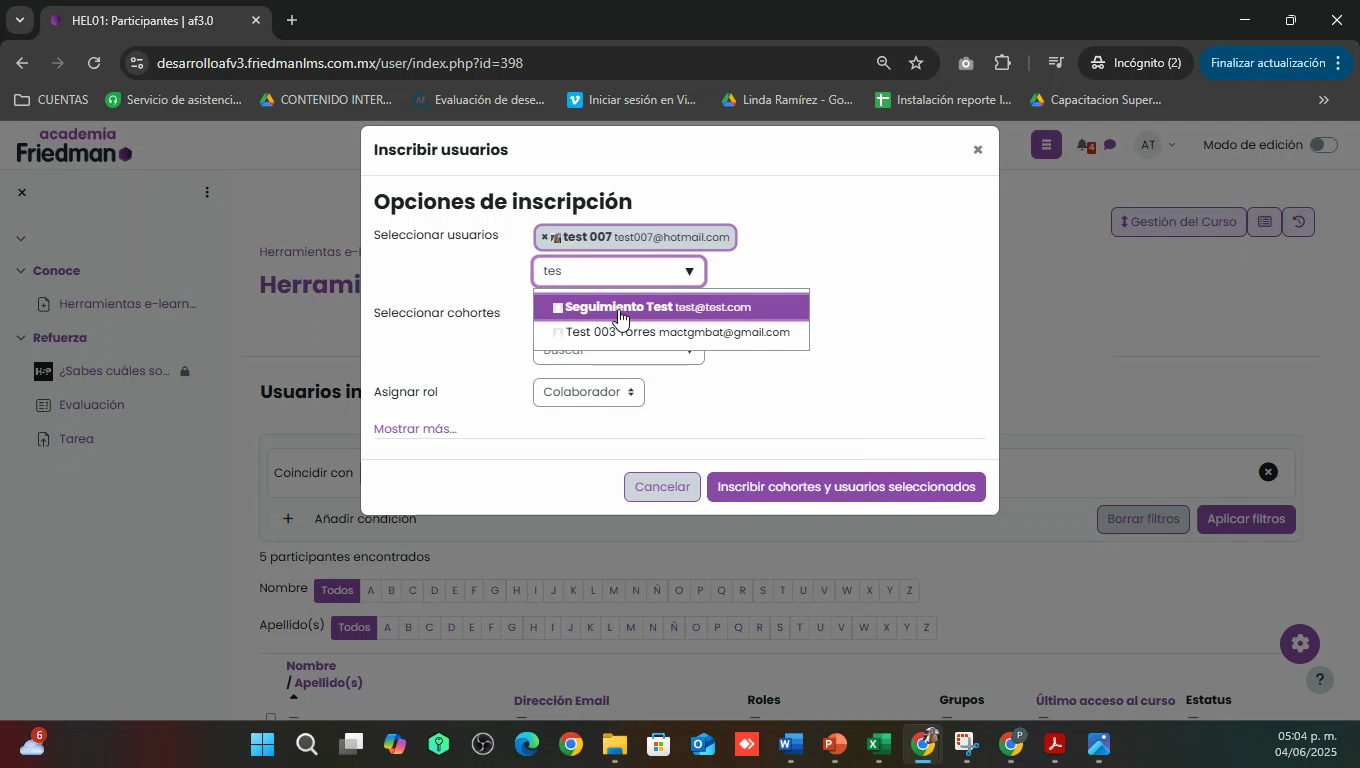This screenshot has height=768, width=1360.
Task: Show more bookmarks chevron
Action: pos(1324,100)
